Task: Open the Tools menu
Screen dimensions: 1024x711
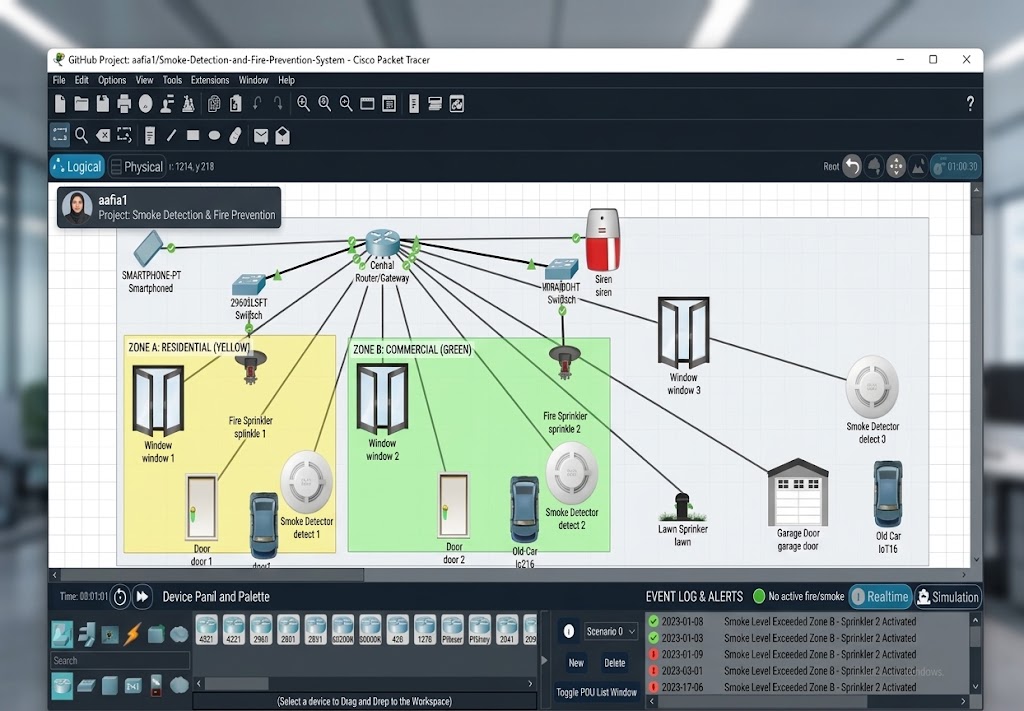Action: [172, 80]
